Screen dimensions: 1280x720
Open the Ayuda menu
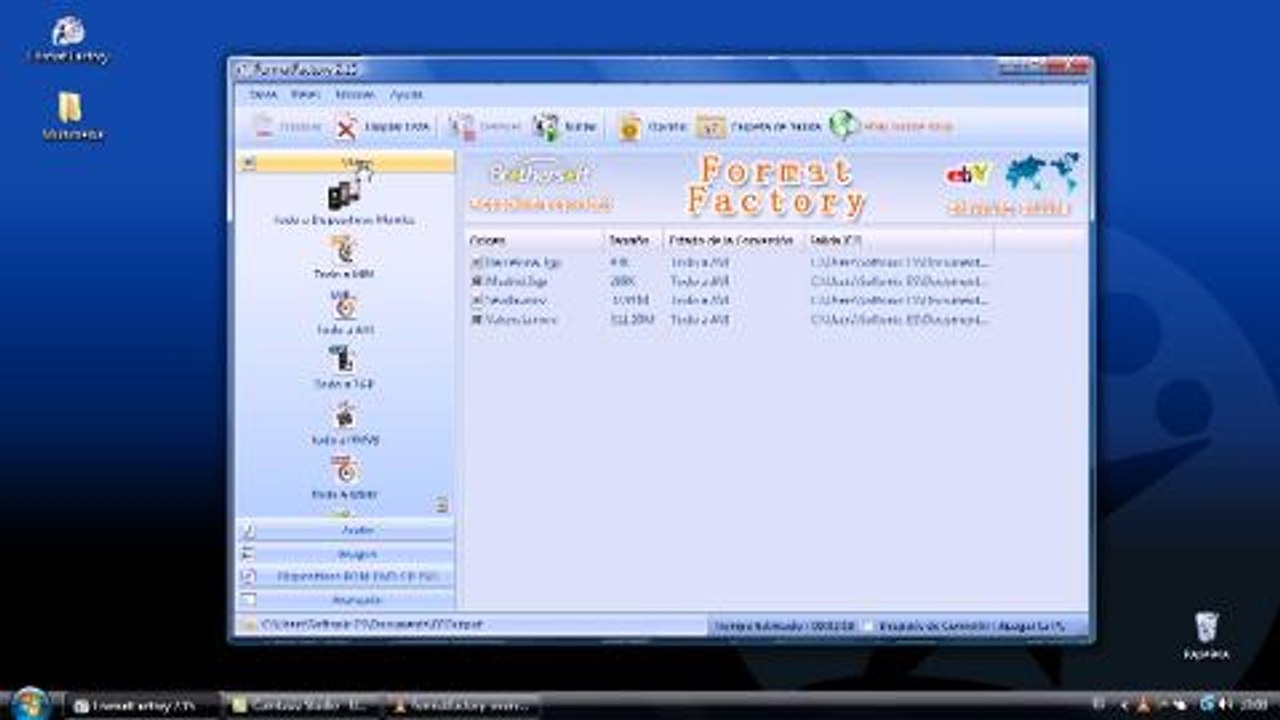(406, 95)
